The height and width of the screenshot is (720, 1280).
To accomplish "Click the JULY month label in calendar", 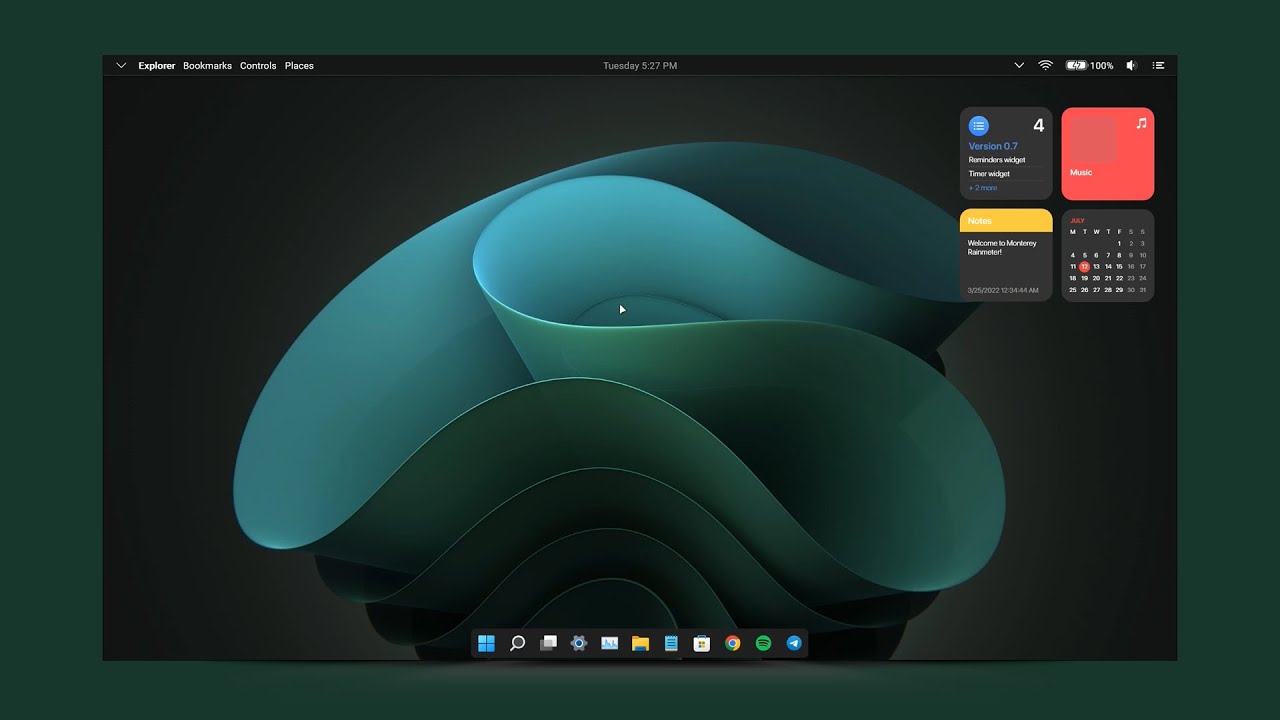I will click(1077, 220).
